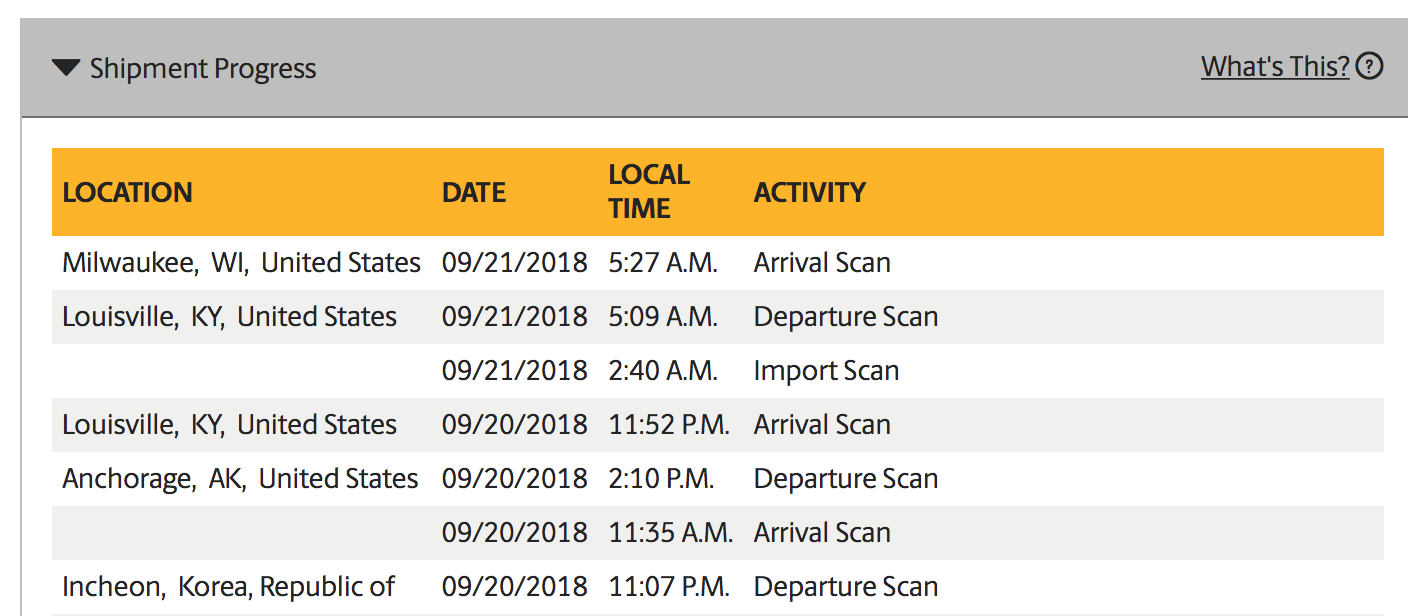Image resolution: width=1408 pixels, height=616 pixels.
Task: Click the Import Scan activity text
Action: 826,371
